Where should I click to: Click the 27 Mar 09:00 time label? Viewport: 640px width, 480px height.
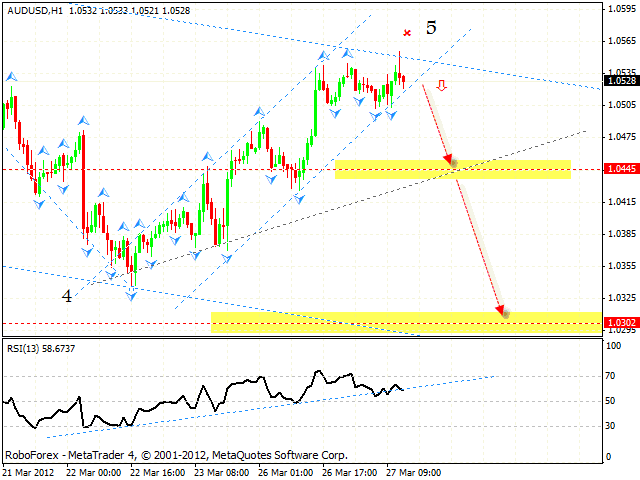413,473
